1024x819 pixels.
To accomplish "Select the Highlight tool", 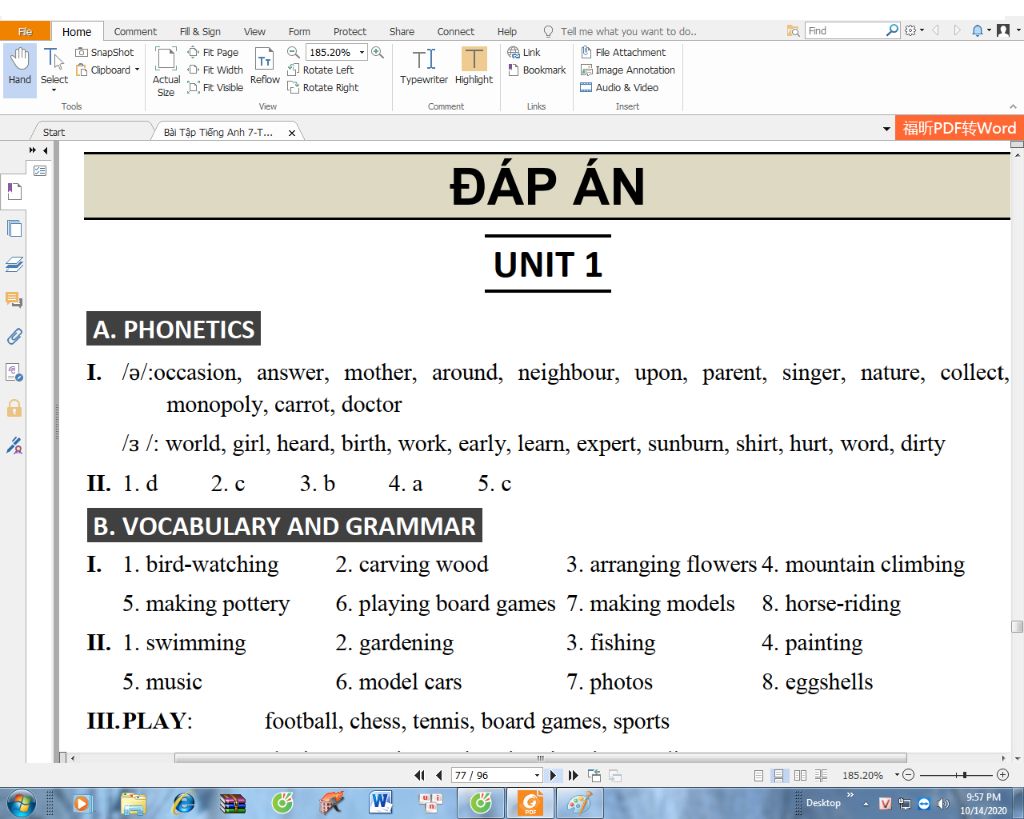I will coord(474,67).
